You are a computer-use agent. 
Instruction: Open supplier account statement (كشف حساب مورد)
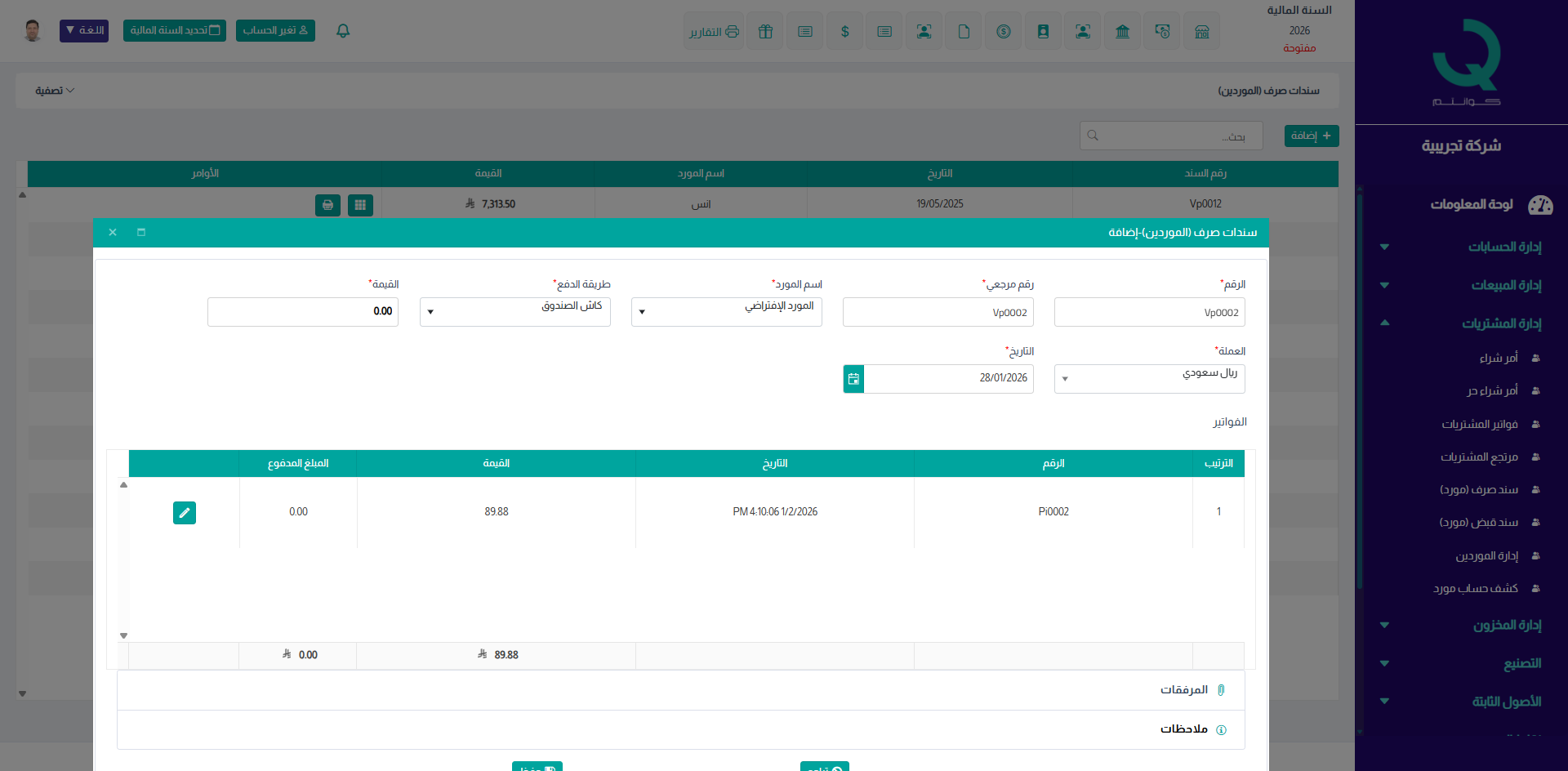1475,589
